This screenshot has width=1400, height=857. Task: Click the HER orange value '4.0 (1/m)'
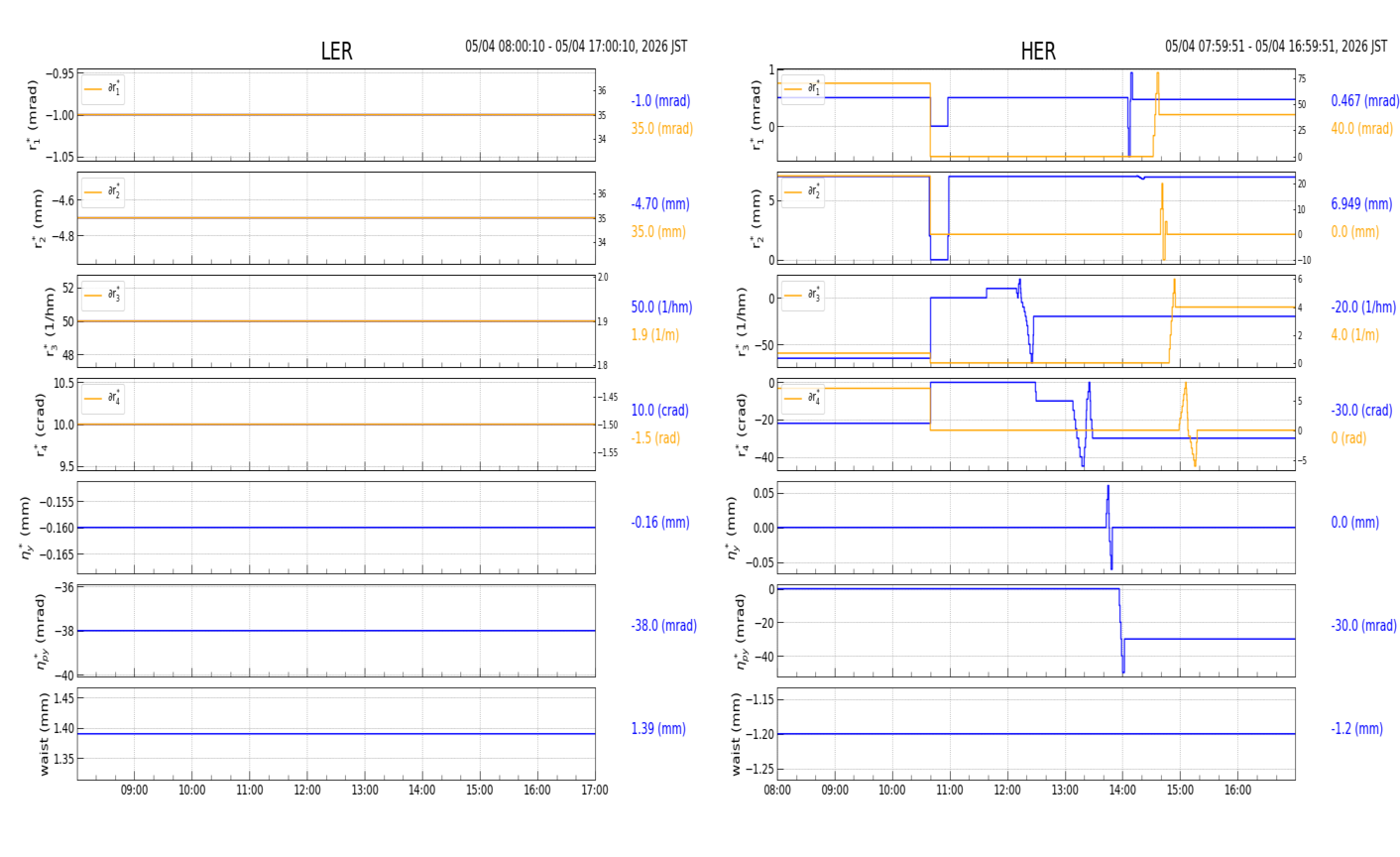[1354, 335]
